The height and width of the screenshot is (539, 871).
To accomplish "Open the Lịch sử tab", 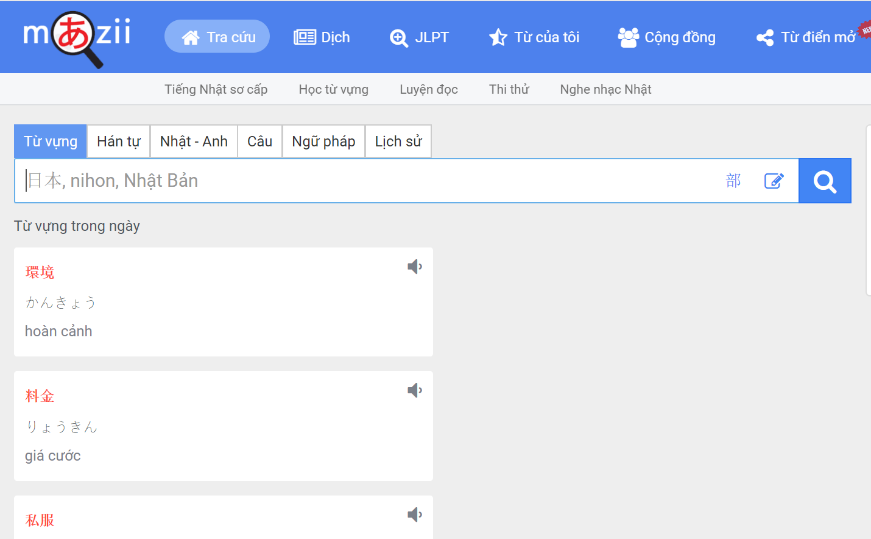I will [398, 141].
